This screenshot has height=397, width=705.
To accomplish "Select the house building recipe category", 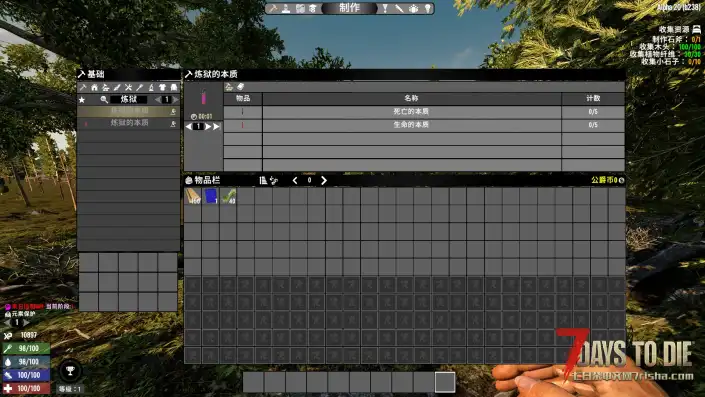I will coord(94,87).
